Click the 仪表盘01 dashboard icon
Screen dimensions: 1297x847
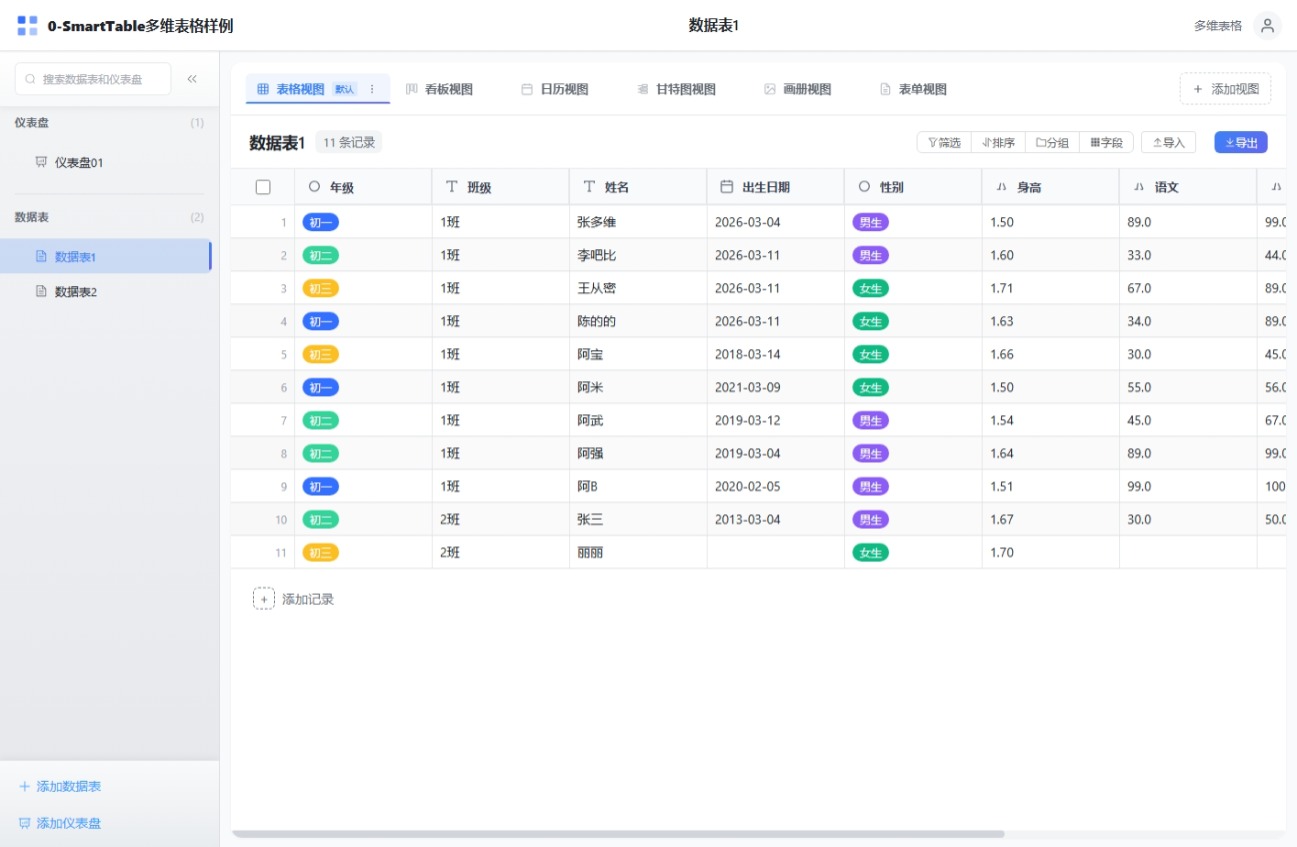pos(41,162)
